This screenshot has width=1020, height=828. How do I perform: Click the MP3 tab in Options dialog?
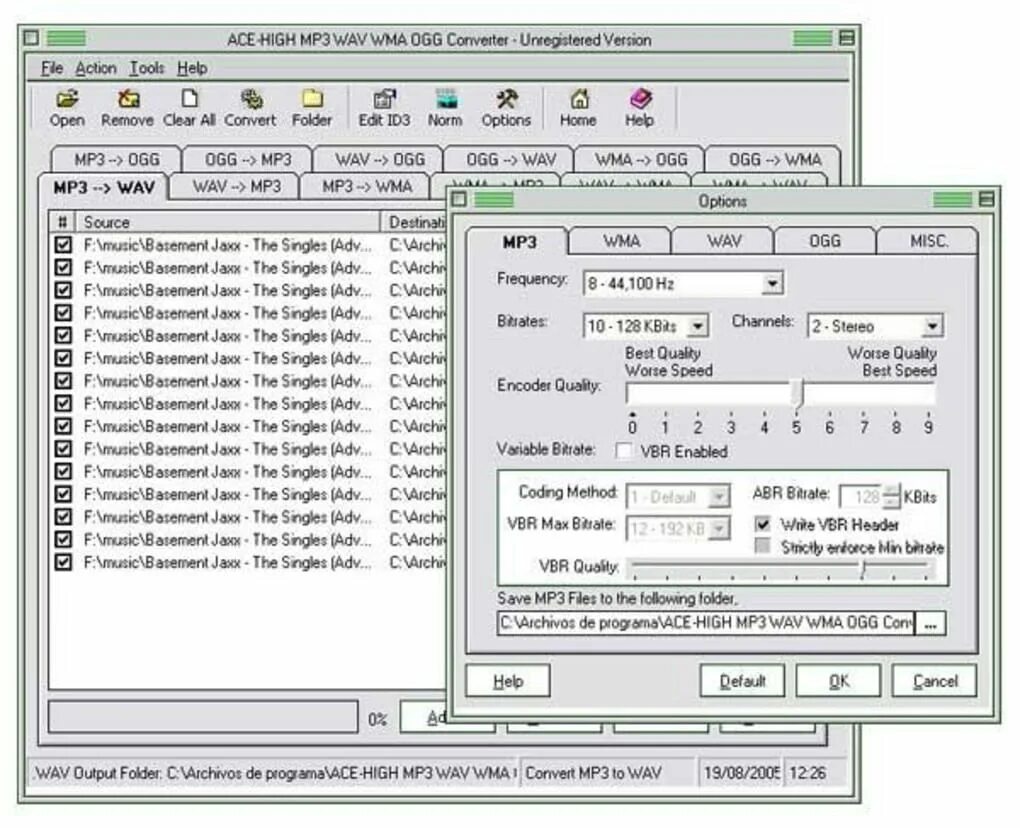518,242
